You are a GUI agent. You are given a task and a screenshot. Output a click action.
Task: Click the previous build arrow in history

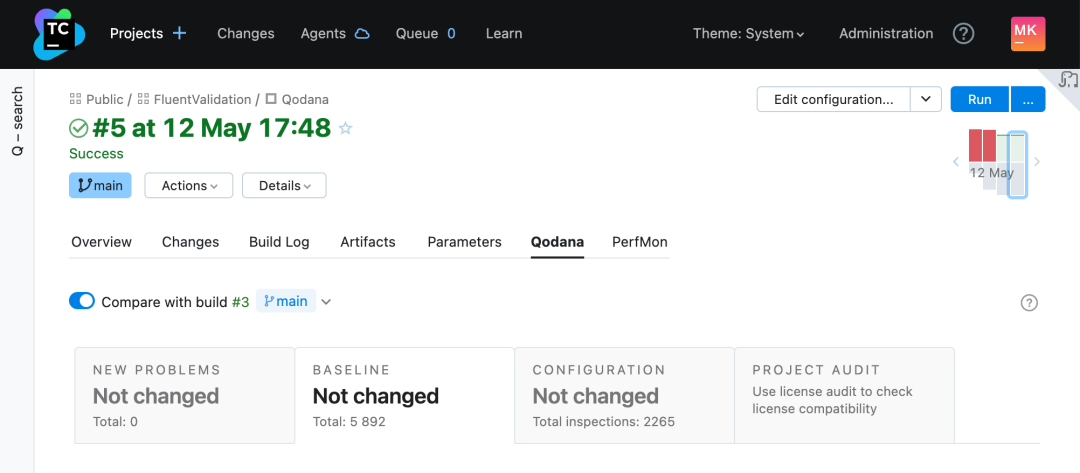[x=956, y=161]
